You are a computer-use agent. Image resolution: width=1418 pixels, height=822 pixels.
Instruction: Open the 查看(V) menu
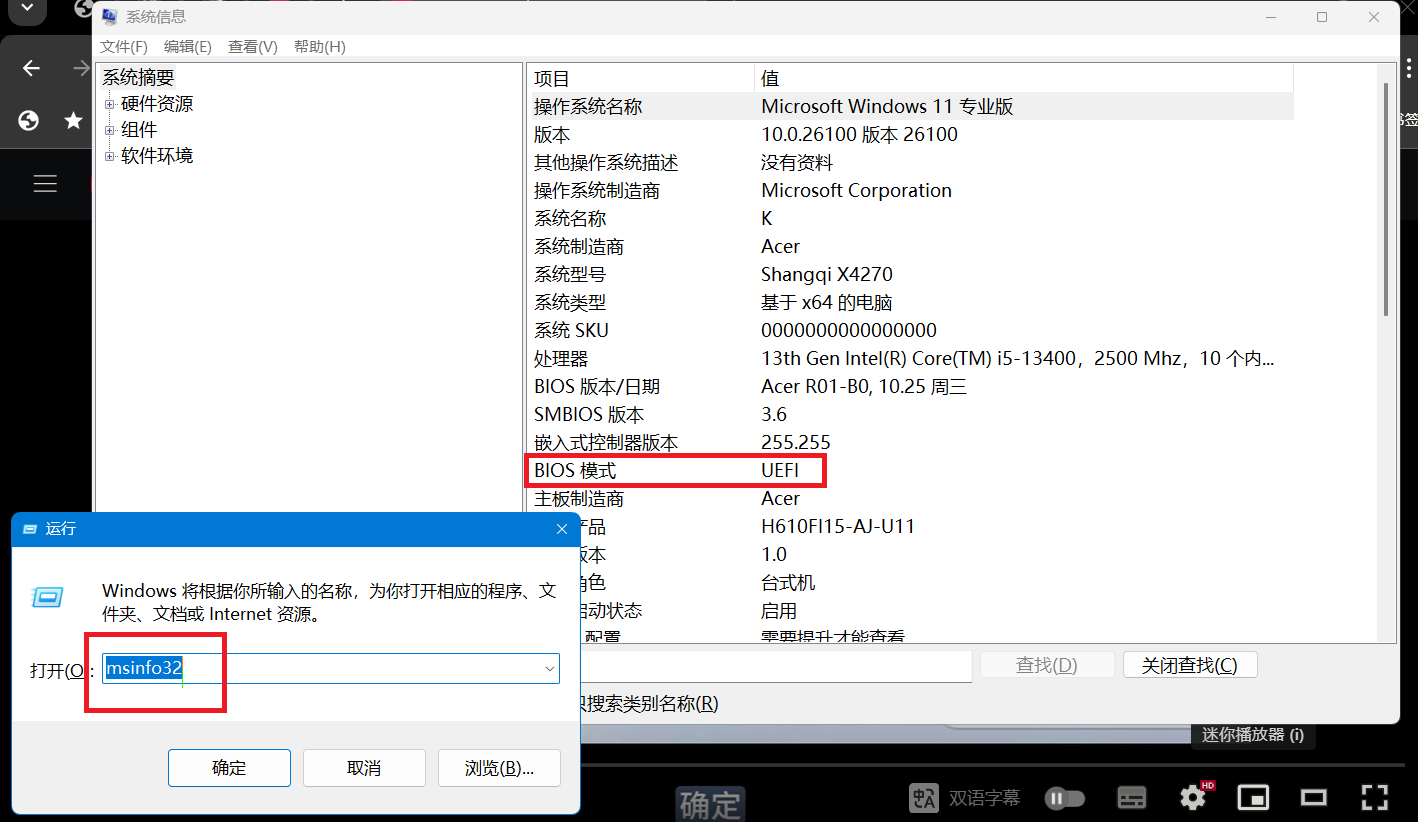pyautogui.click(x=253, y=47)
